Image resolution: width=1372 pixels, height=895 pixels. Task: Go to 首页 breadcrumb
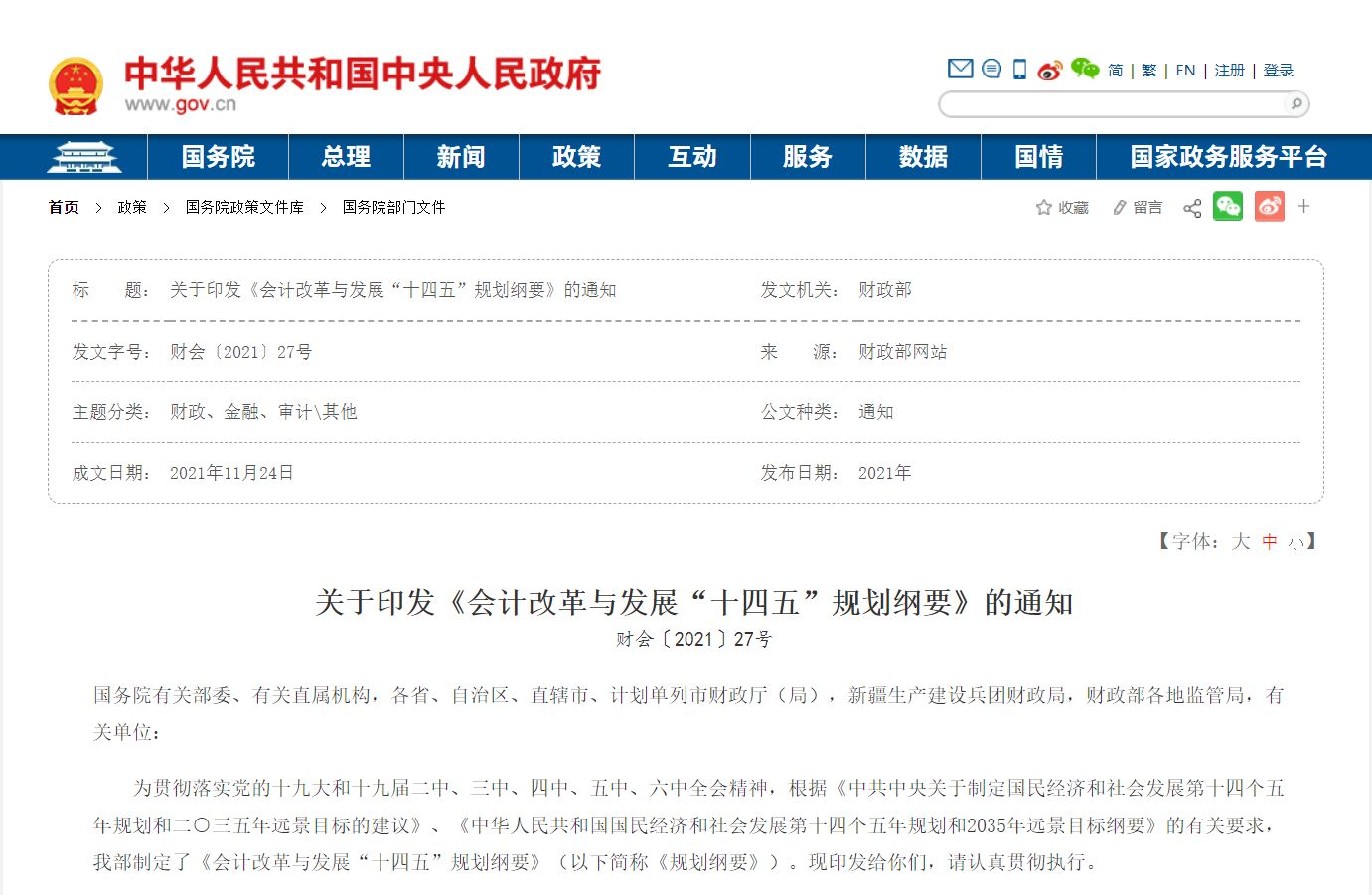pyautogui.click(x=64, y=207)
